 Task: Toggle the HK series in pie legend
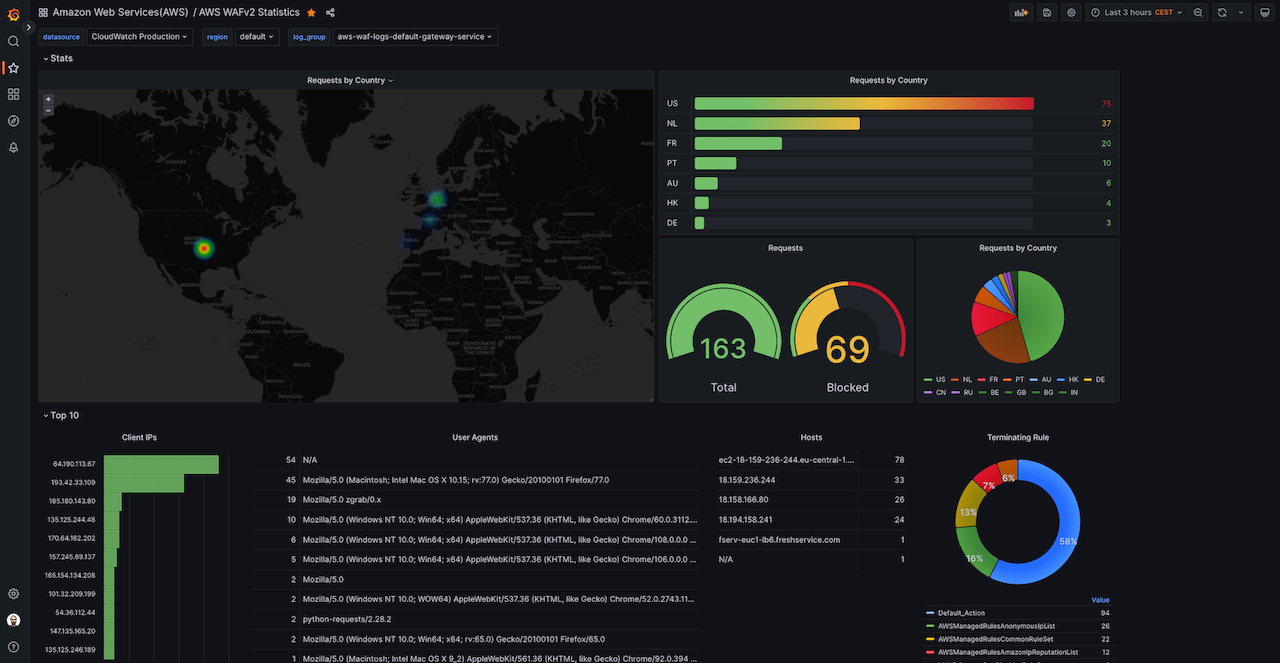point(1067,380)
